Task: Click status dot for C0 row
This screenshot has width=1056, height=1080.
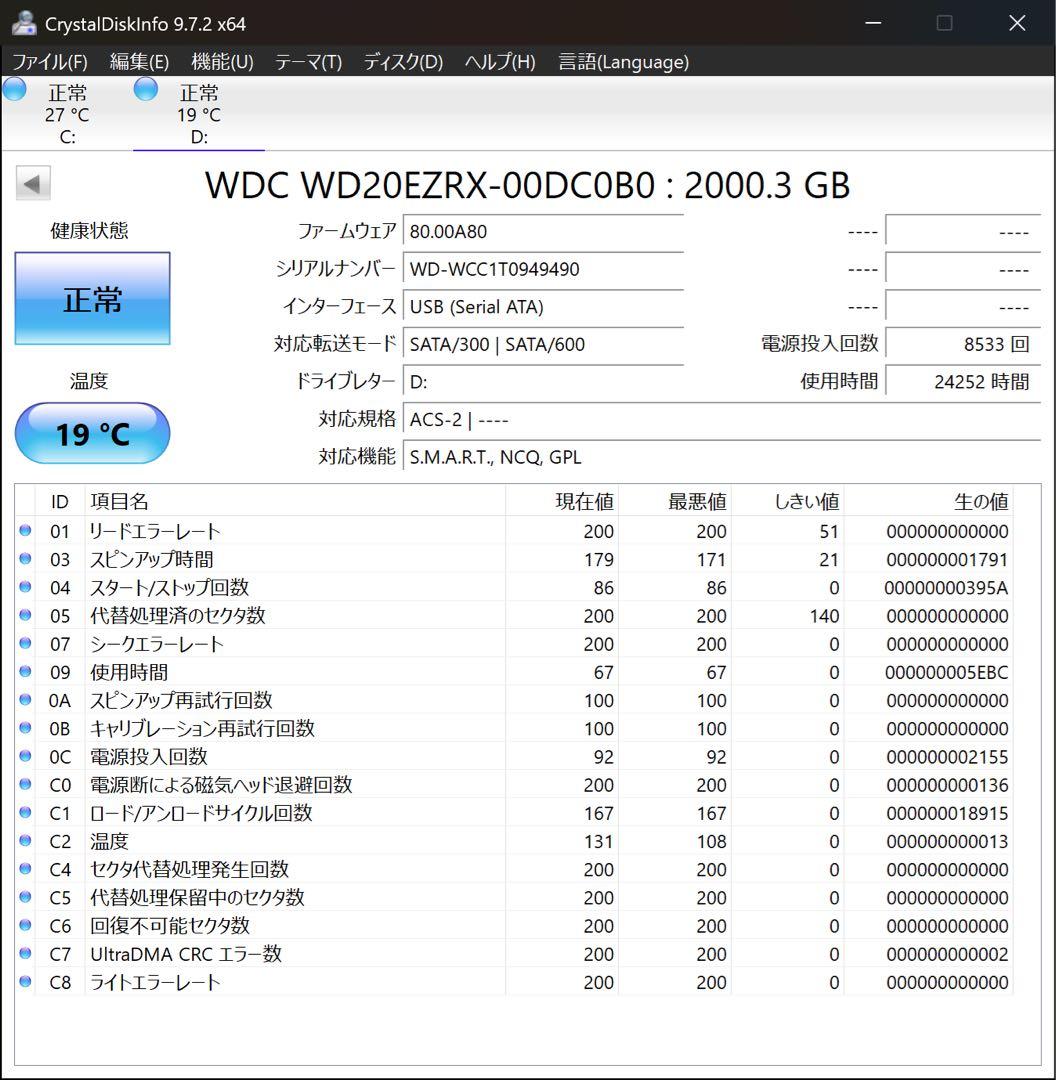Action: click(x=25, y=785)
